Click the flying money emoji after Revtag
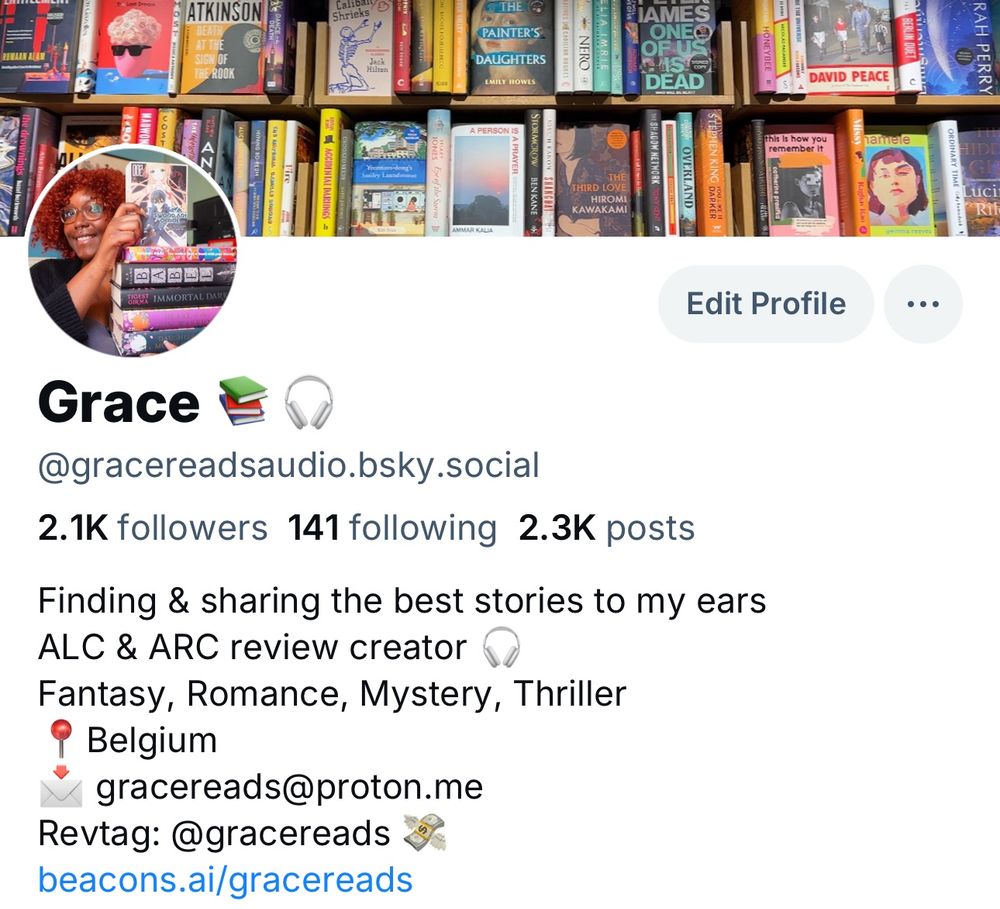The height and width of the screenshot is (909, 1000). 425,833
